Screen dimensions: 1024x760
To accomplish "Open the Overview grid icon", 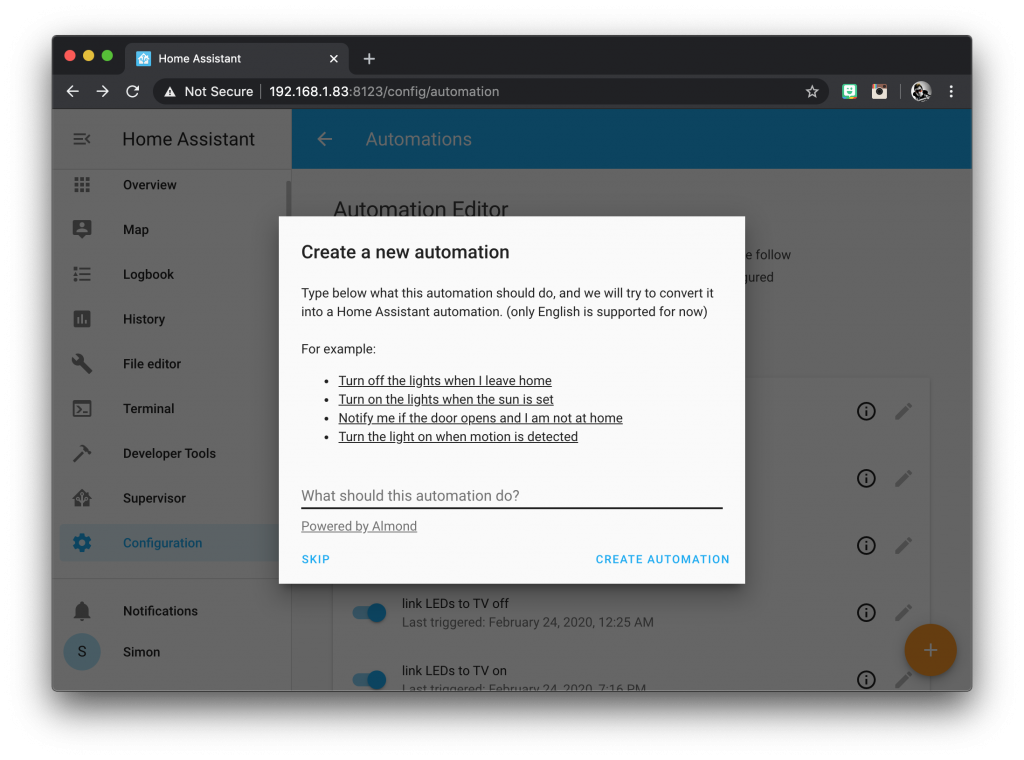I will (x=82, y=185).
